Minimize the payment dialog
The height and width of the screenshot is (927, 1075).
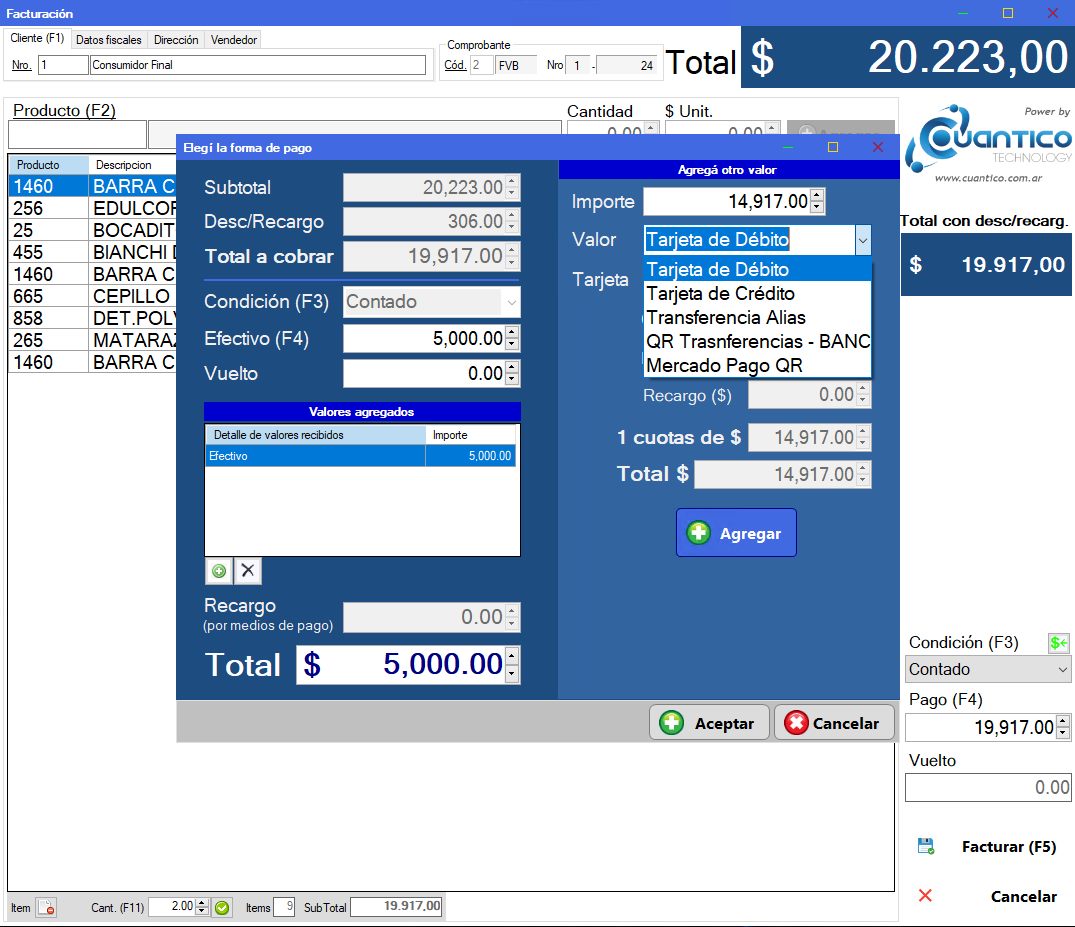click(x=788, y=147)
